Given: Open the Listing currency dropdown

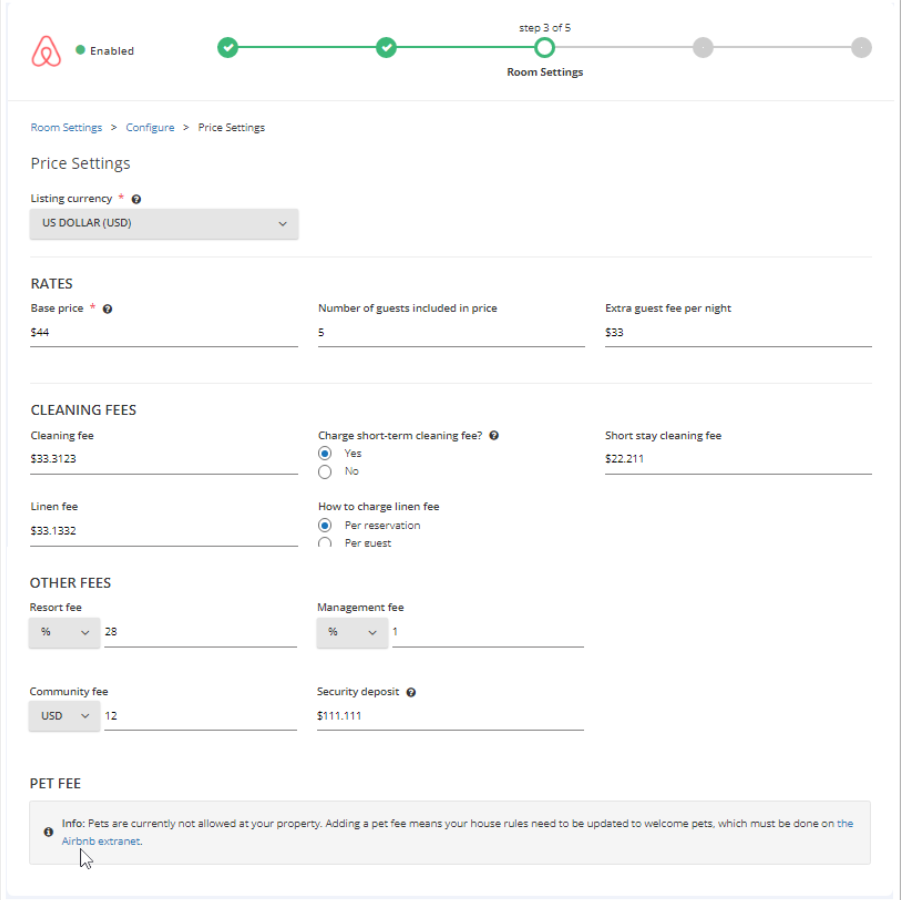Looking at the screenshot, I should (x=164, y=224).
